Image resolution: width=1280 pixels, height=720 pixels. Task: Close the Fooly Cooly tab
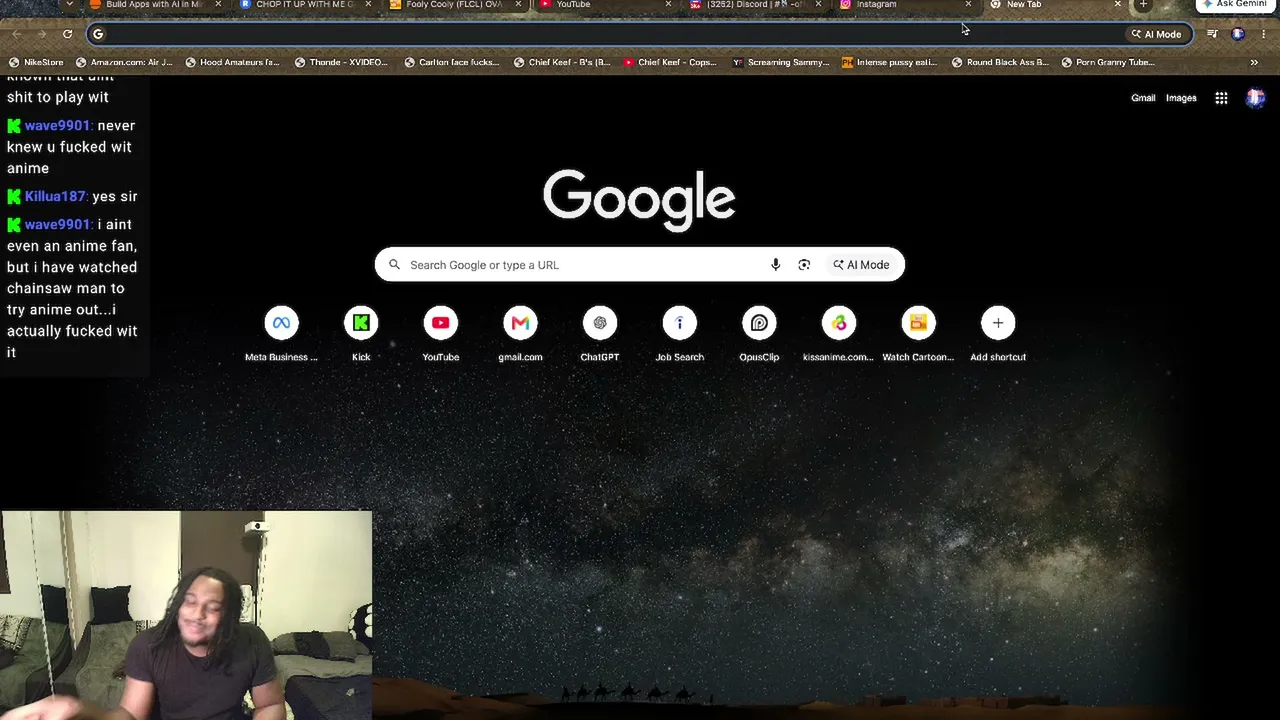518,4
